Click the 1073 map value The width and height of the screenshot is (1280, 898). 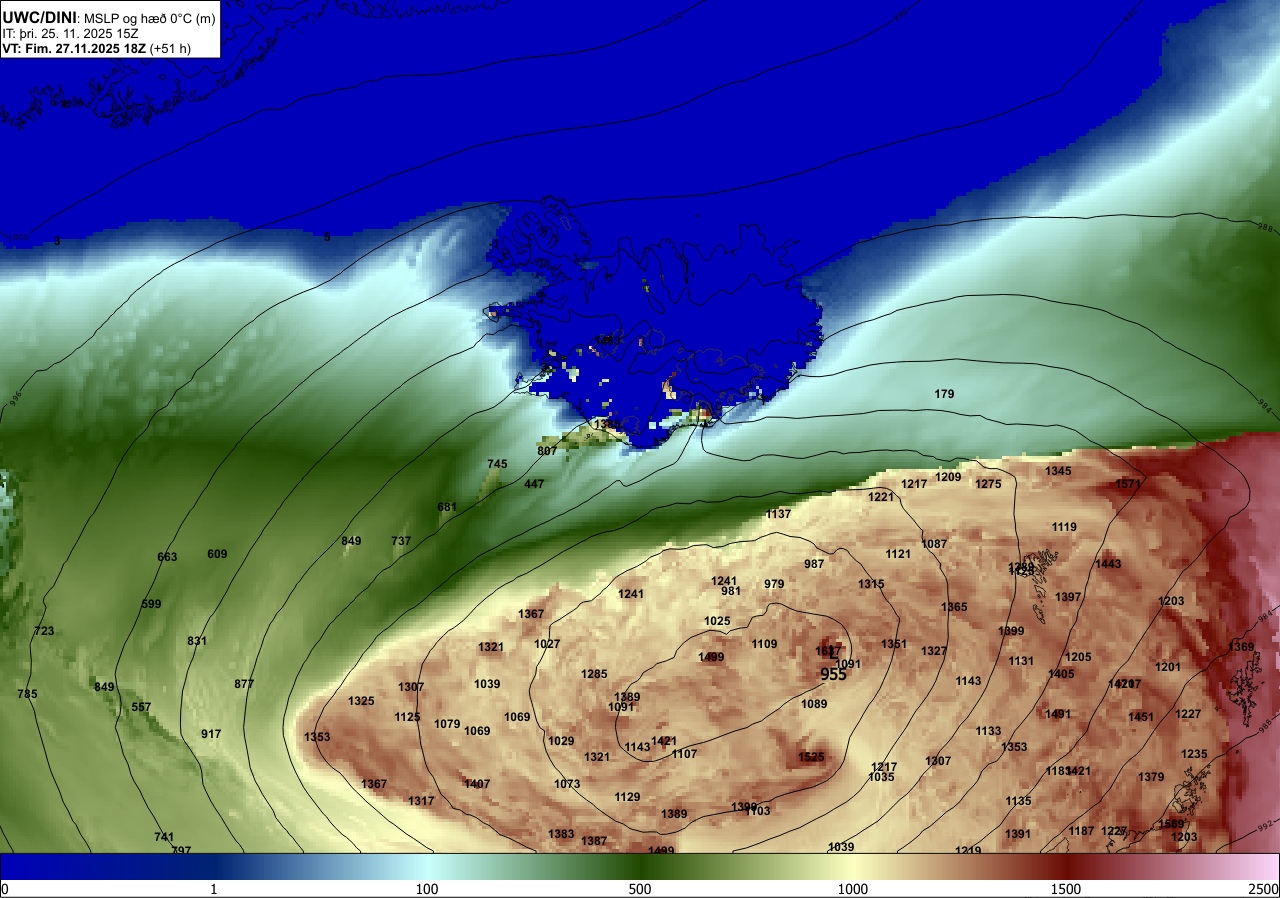point(567,784)
